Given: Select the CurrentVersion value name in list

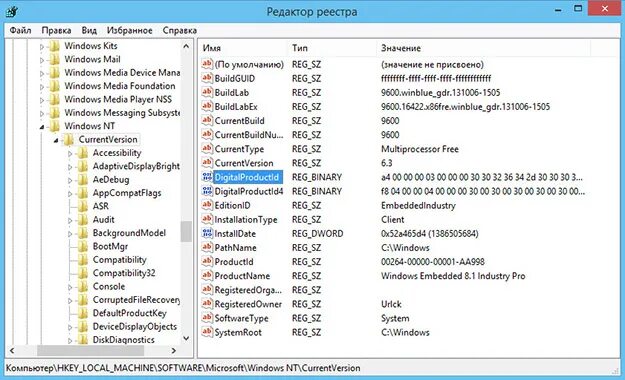Looking at the screenshot, I should pyautogui.click(x=244, y=163).
